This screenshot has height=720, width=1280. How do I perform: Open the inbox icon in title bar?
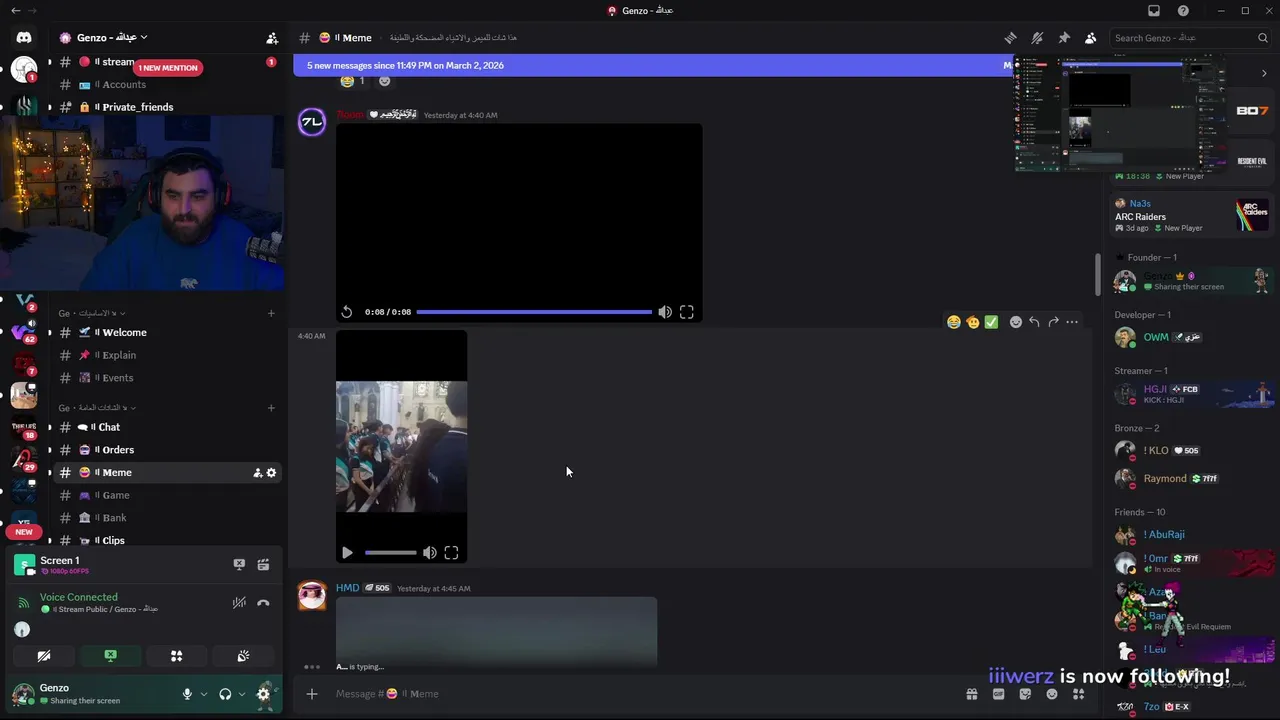[1154, 11]
